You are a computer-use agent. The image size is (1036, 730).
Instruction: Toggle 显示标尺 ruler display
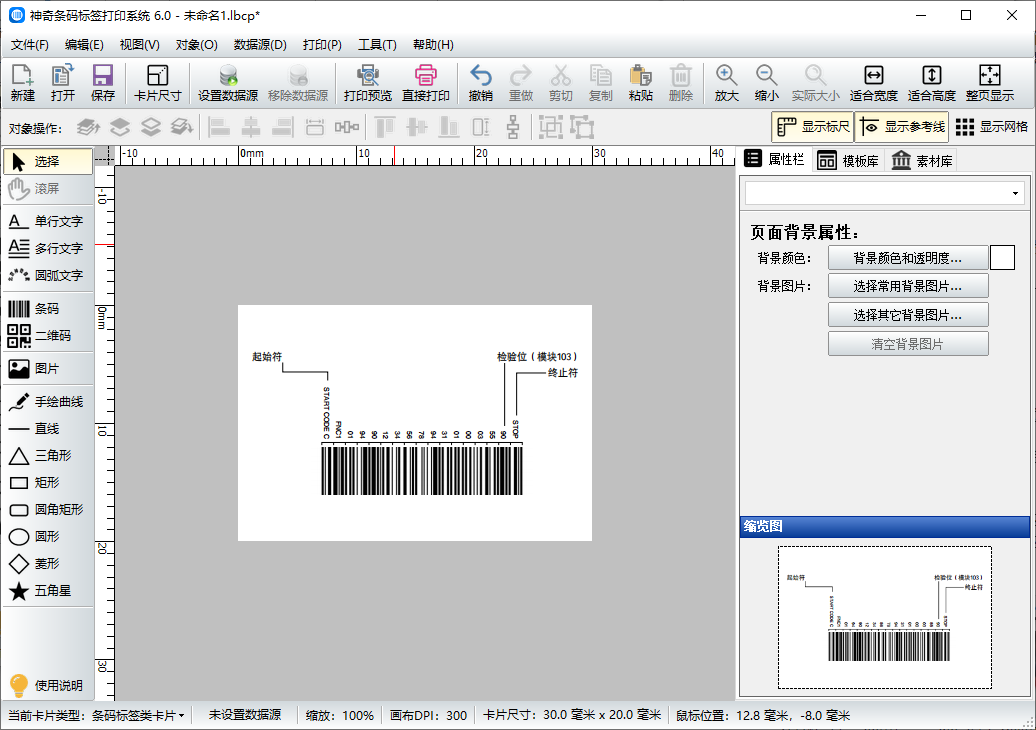813,127
